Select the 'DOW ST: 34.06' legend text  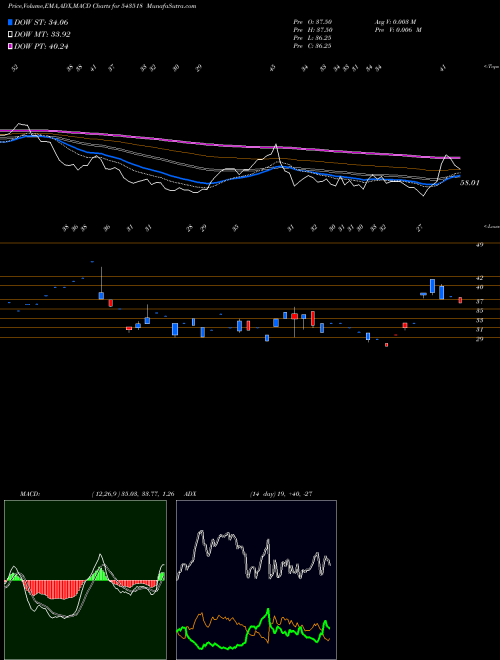(41, 22)
